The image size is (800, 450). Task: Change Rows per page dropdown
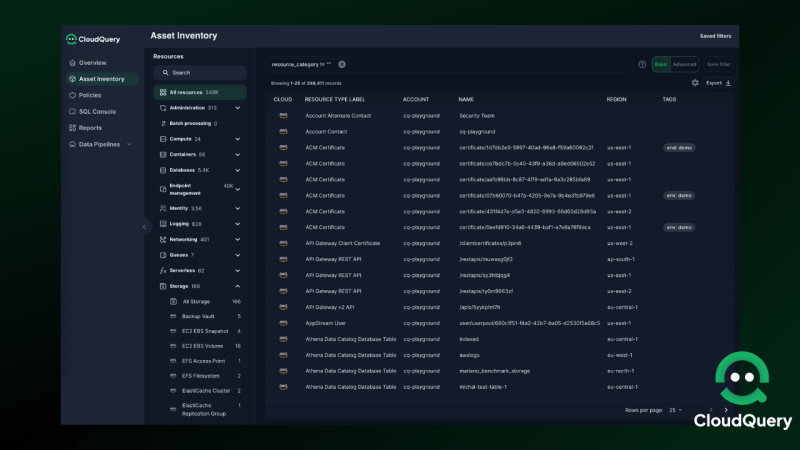[676, 410]
